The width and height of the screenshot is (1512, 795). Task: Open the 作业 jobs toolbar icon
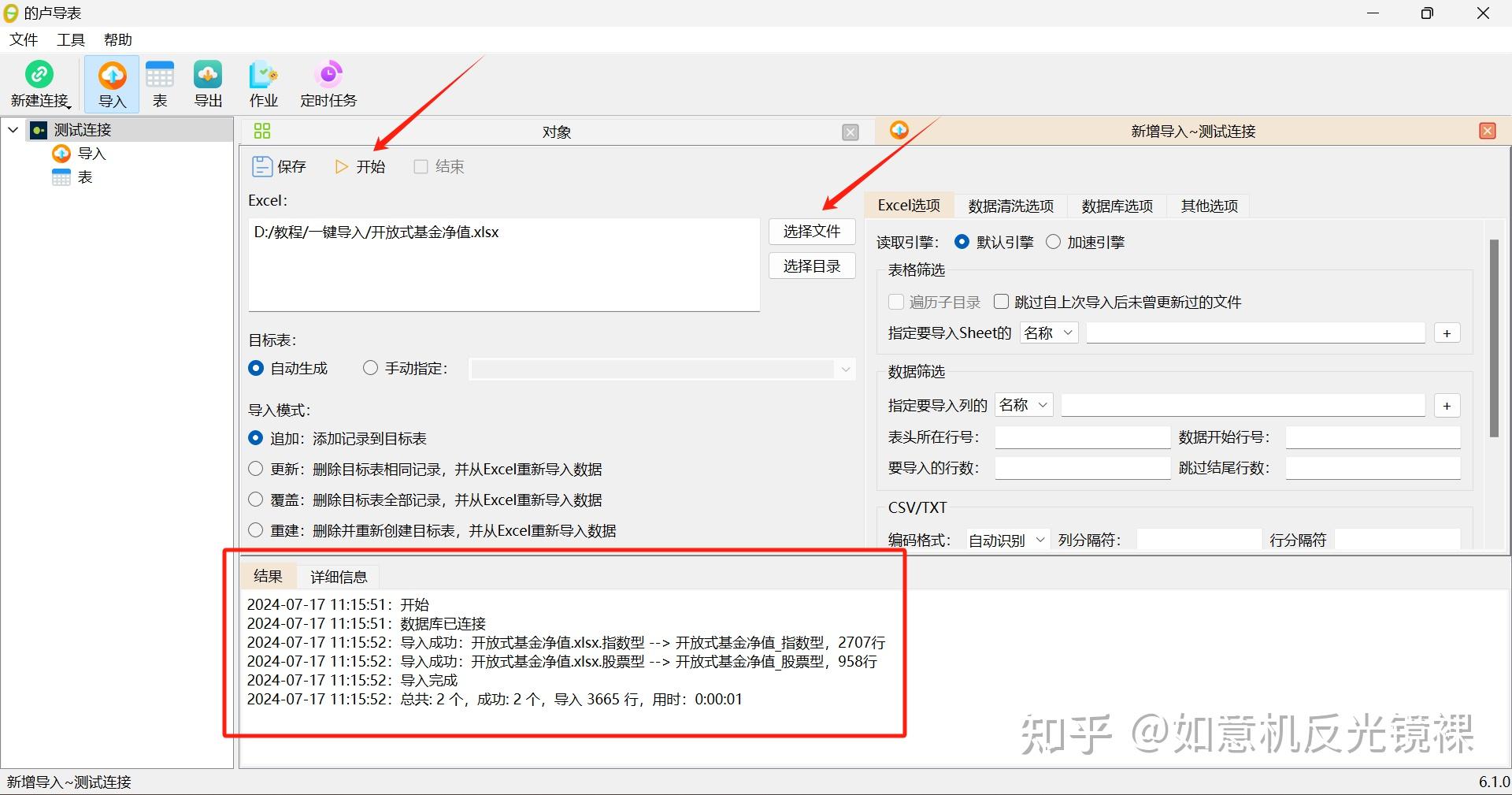263,83
